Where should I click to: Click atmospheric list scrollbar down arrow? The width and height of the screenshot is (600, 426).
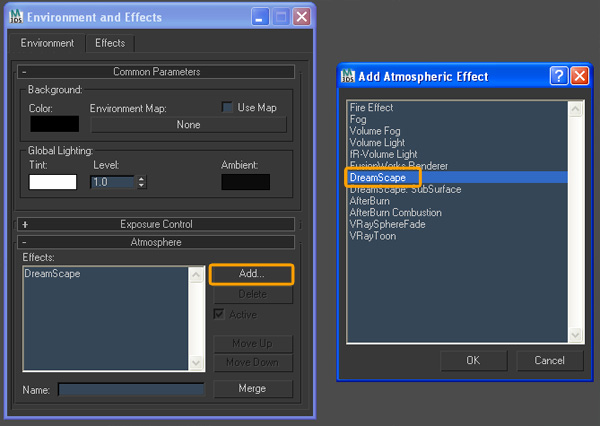coord(576,335)
